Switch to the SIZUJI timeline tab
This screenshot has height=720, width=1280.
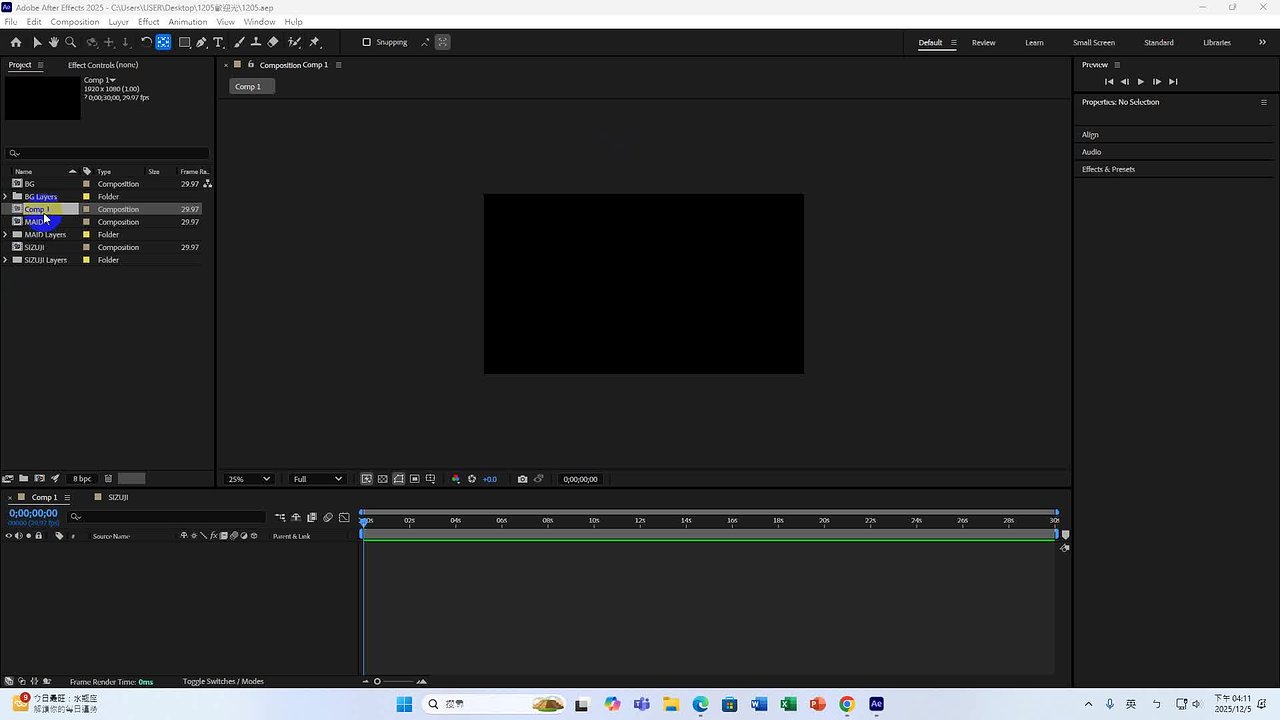pos(118,497)
